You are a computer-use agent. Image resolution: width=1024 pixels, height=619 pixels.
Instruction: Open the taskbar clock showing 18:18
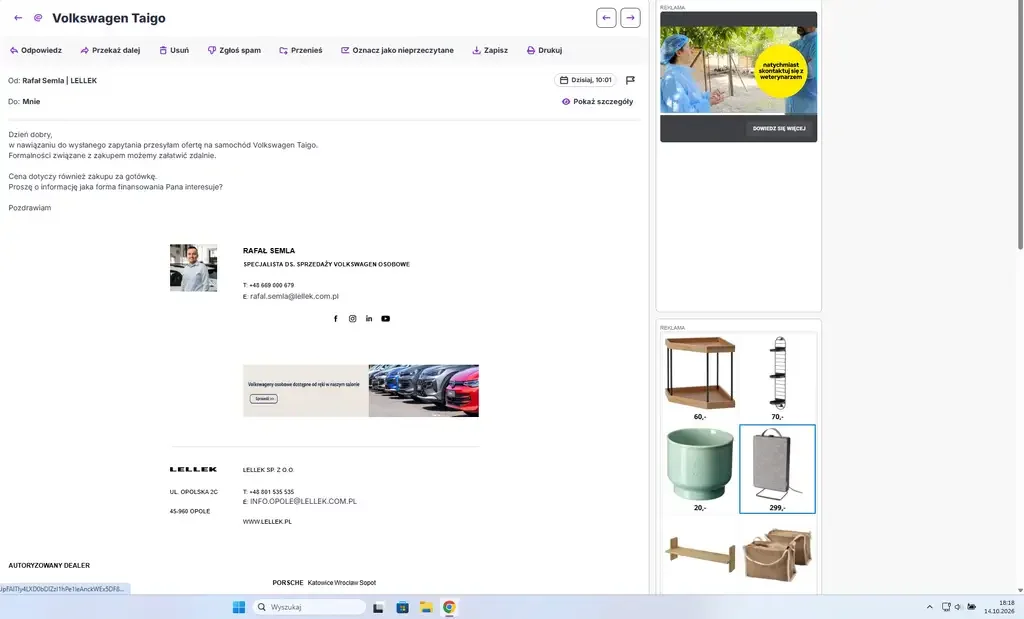pos(1000,607)
